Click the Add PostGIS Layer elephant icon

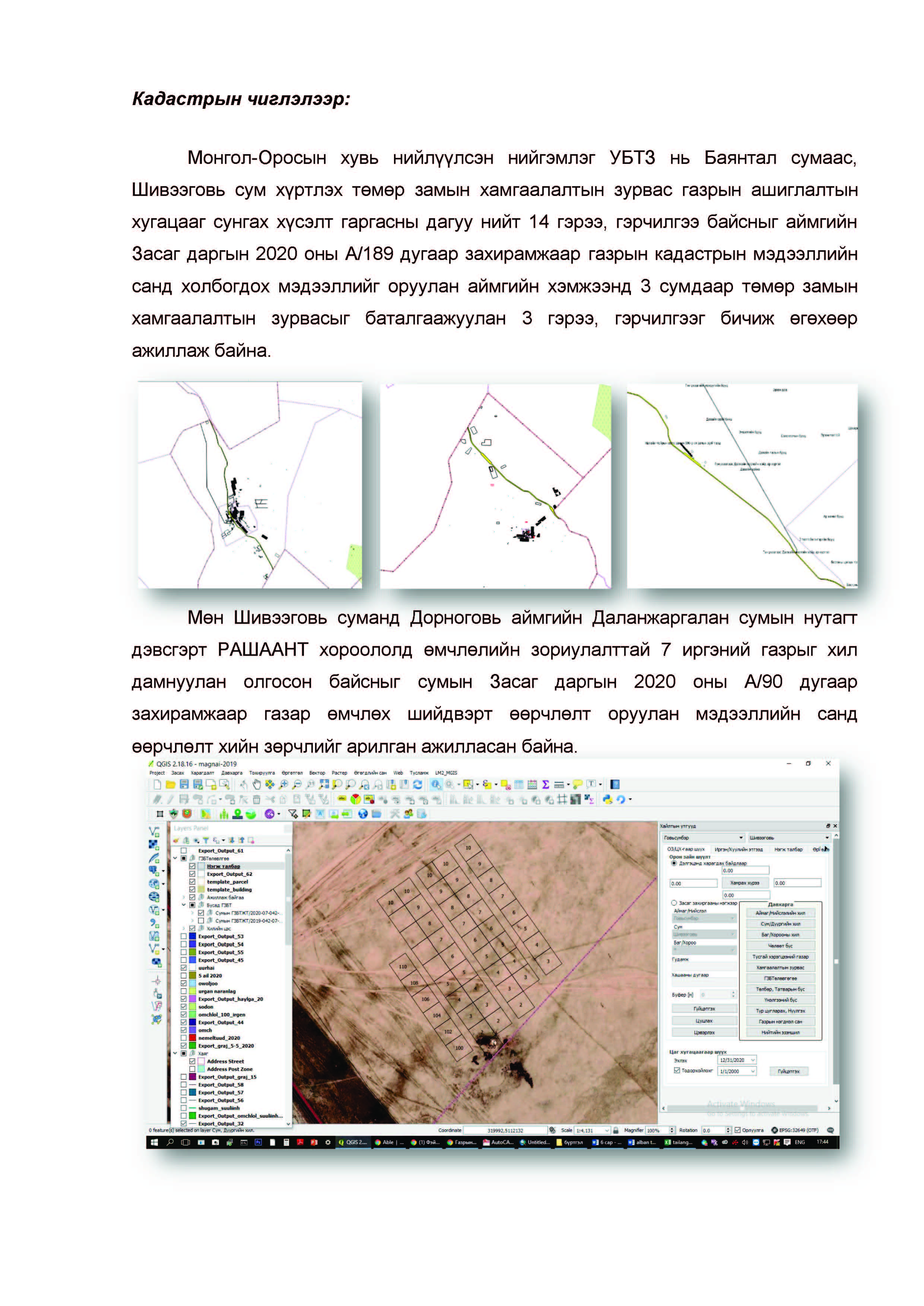point(153,871)
